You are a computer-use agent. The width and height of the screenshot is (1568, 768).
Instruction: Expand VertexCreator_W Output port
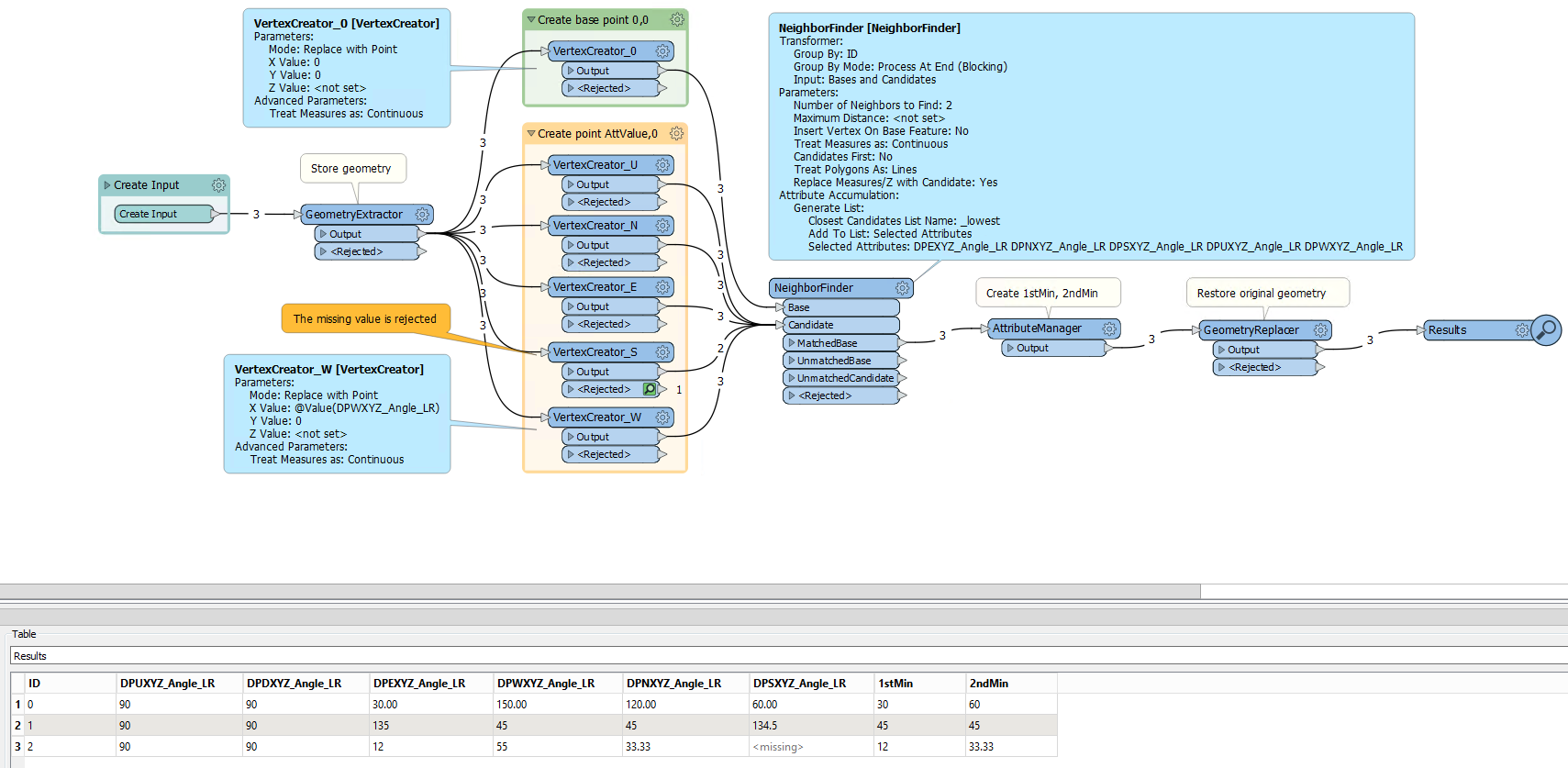571,437
